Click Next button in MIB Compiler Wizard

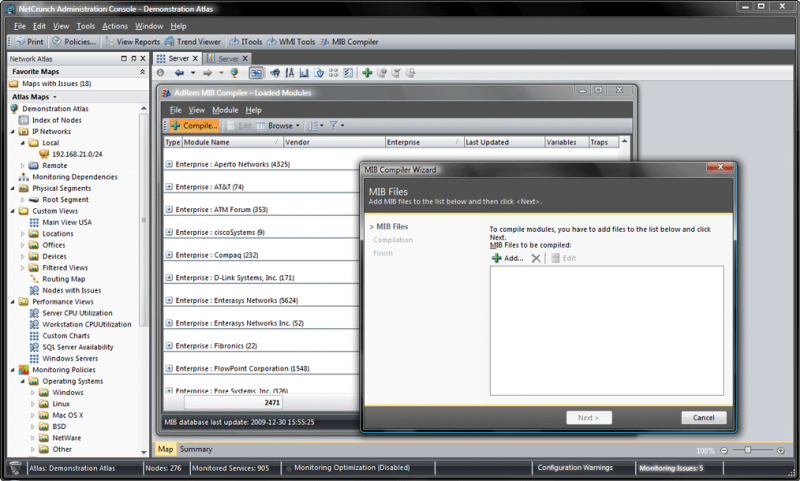pyautogui.click(x=589, y=418)
